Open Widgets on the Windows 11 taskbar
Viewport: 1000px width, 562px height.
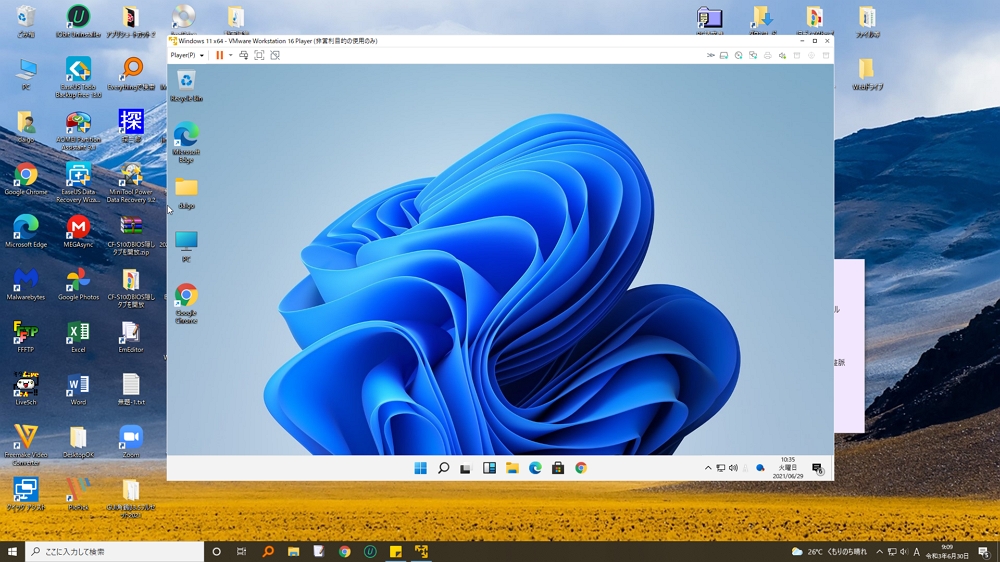[489, 468]
